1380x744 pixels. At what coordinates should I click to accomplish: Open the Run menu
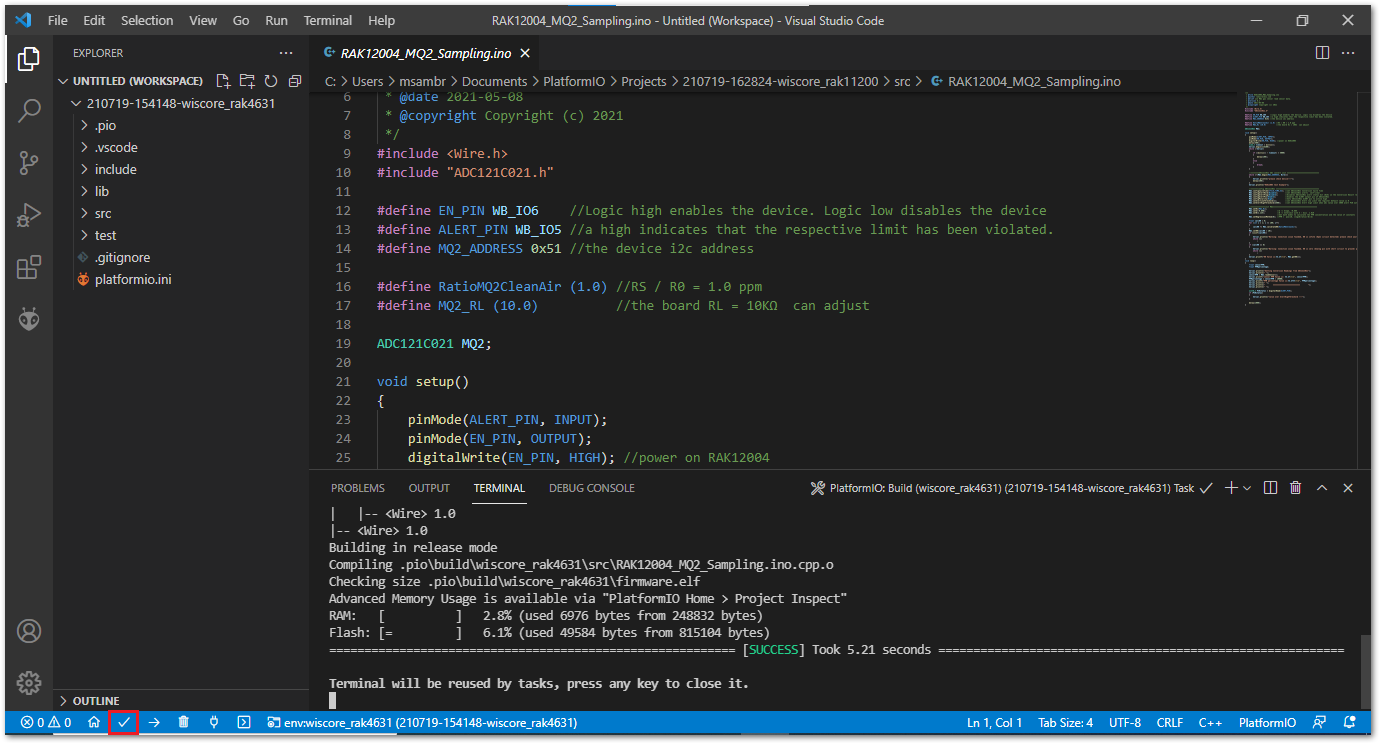tap(277, 20)
